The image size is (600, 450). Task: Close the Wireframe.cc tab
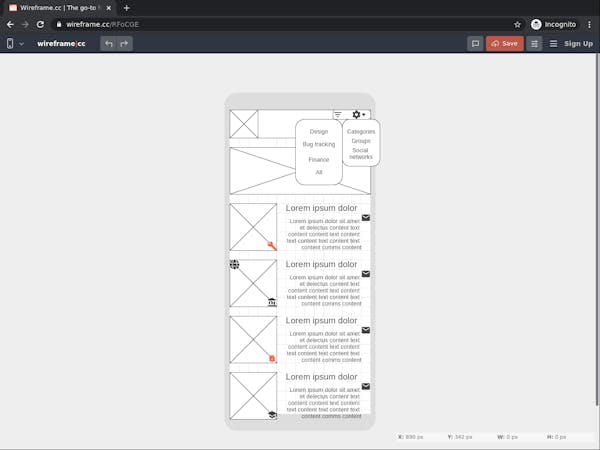[109, 8]
